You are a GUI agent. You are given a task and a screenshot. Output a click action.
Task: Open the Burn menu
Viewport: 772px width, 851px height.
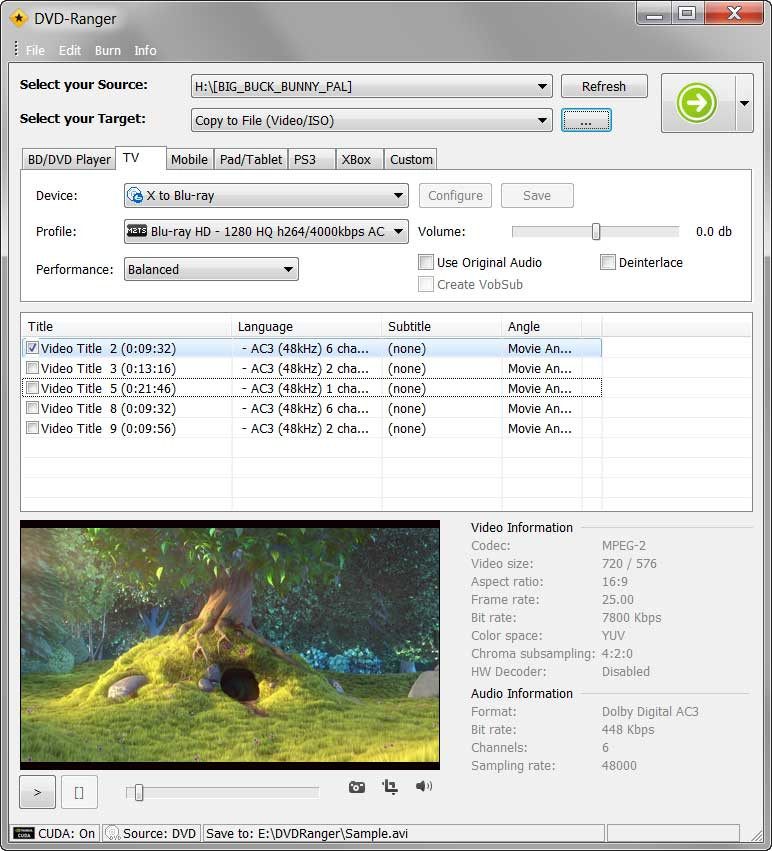(107, 50)
